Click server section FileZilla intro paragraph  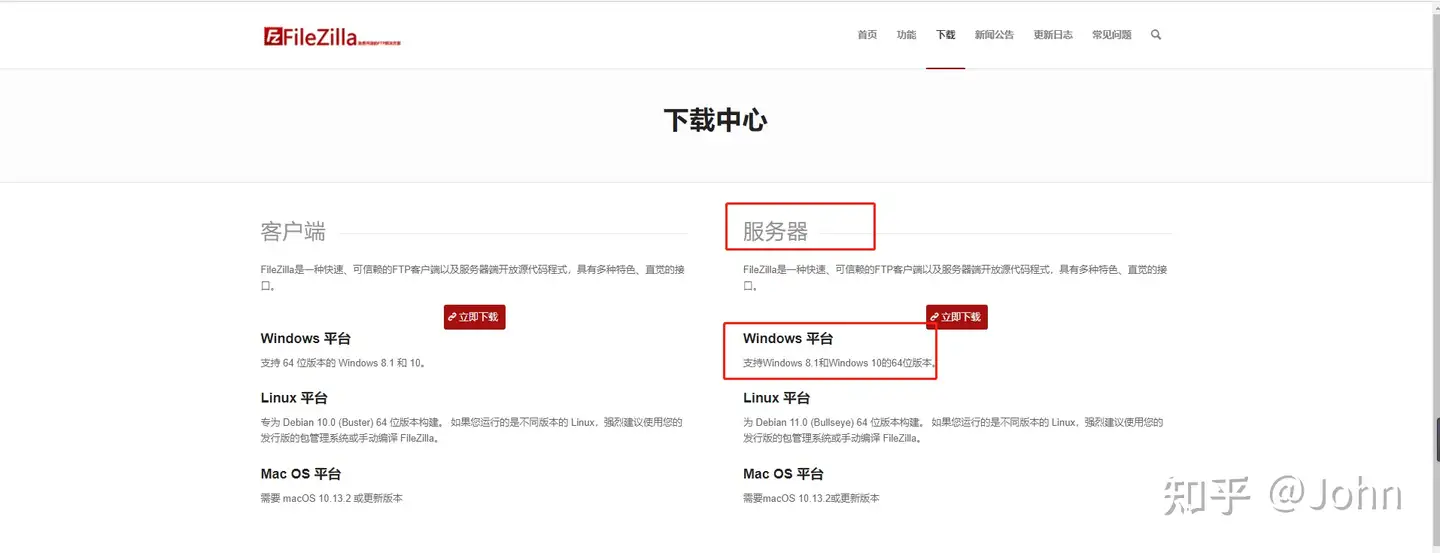coord(955,278)
